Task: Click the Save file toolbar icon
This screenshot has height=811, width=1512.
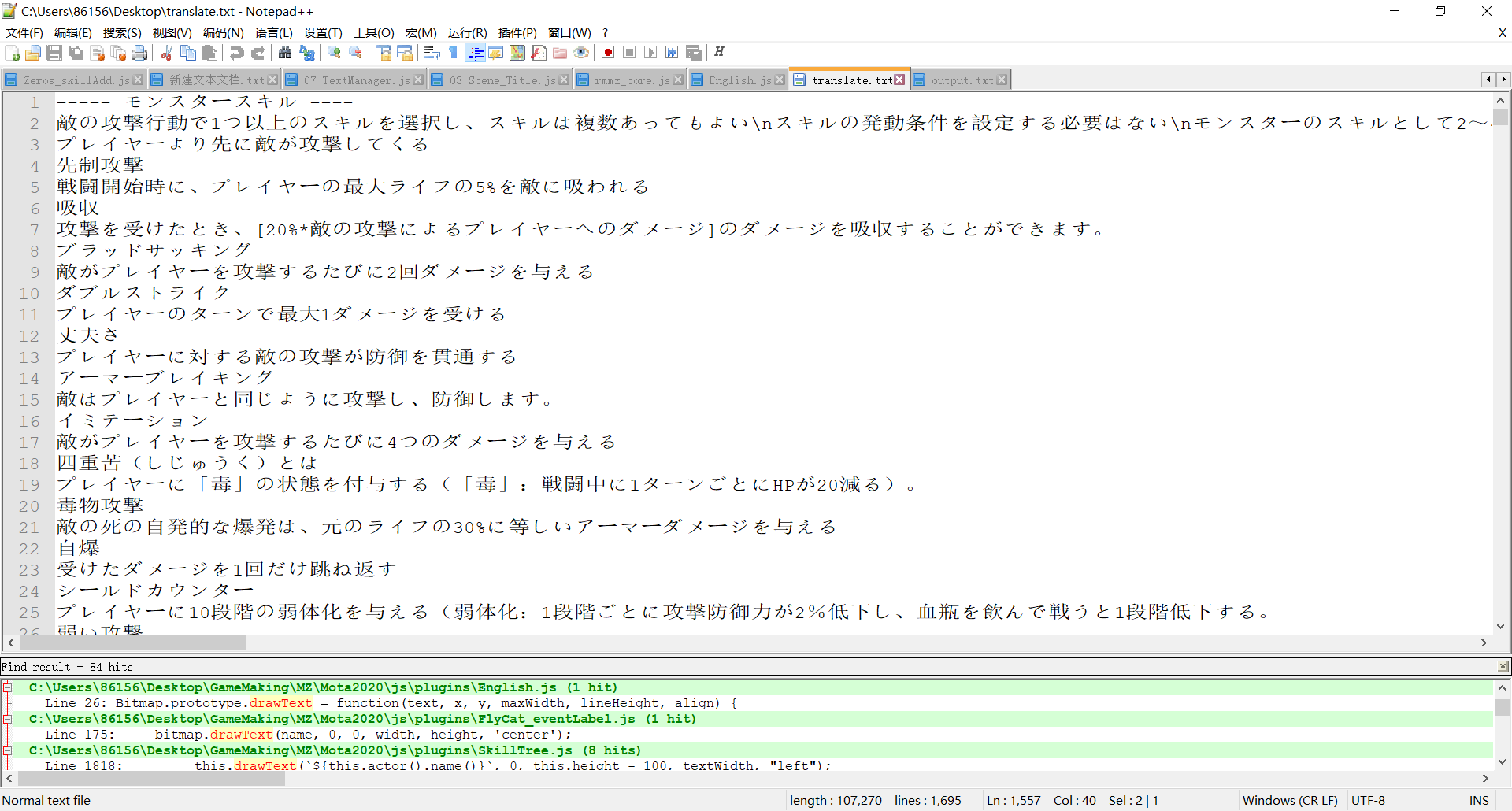Action: (x=54, y=53)
